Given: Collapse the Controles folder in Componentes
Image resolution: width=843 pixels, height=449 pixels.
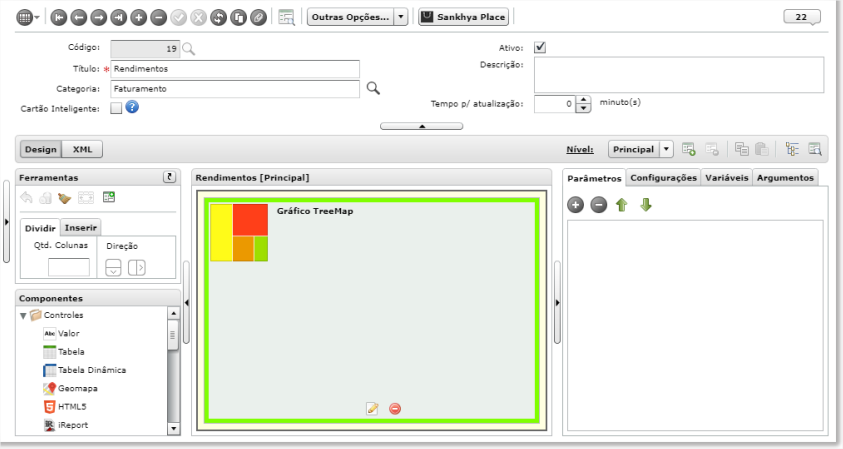Looking at the screenshot, I should point(23,316).
